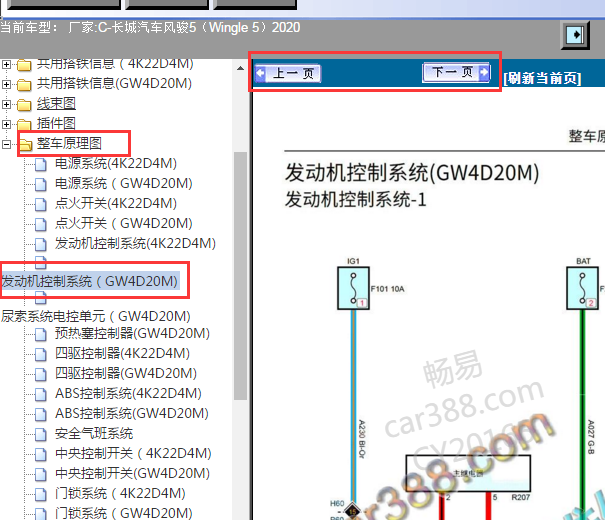Click document icon beside 门锁系统（4K22D4M)

coord(41,495)
